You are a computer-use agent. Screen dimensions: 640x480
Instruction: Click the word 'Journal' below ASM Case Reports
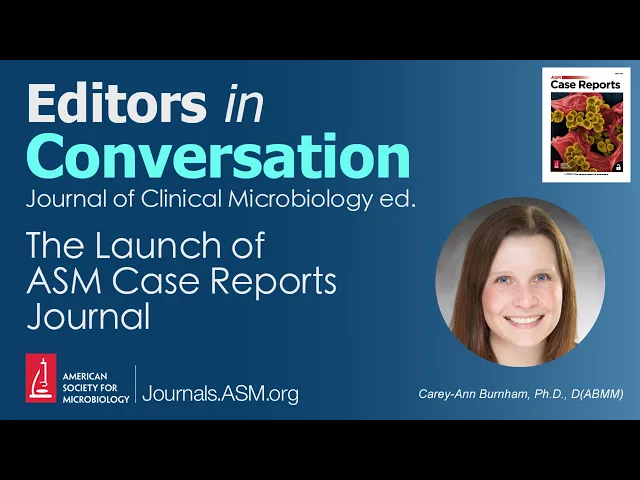[x=89, y=316]
